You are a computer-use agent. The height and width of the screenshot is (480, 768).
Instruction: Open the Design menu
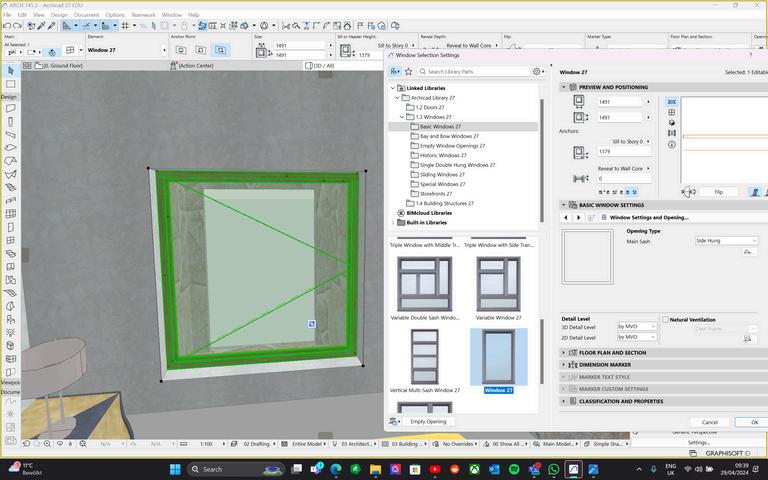59,15
